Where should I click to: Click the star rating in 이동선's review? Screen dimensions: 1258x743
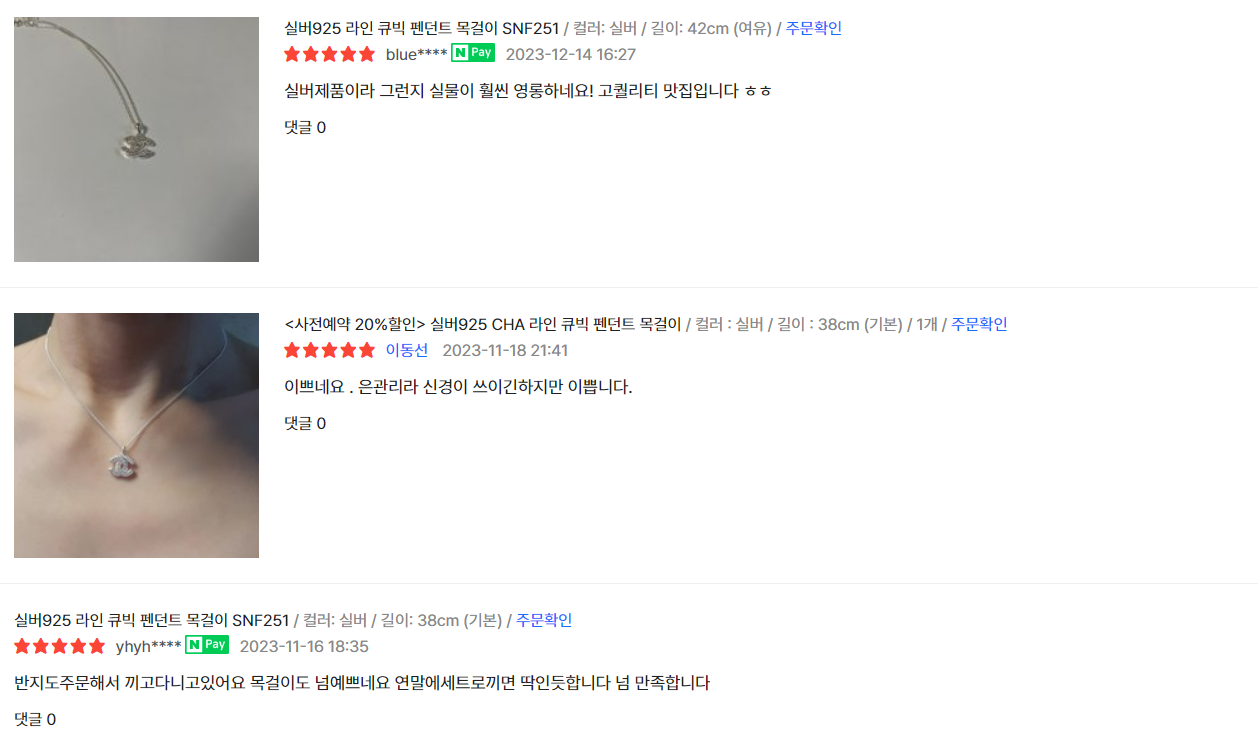pos(329,350)
